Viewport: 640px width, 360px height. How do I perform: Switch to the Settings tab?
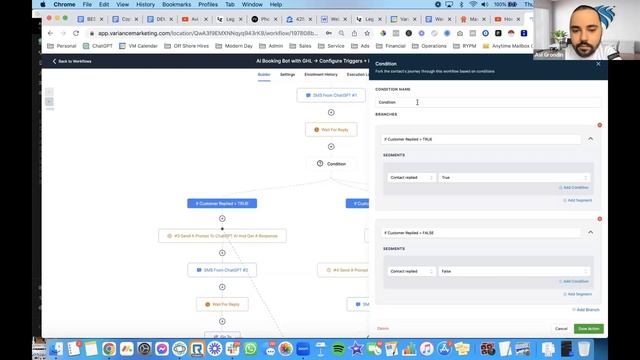pyautogui.click(x=287, y=75)
